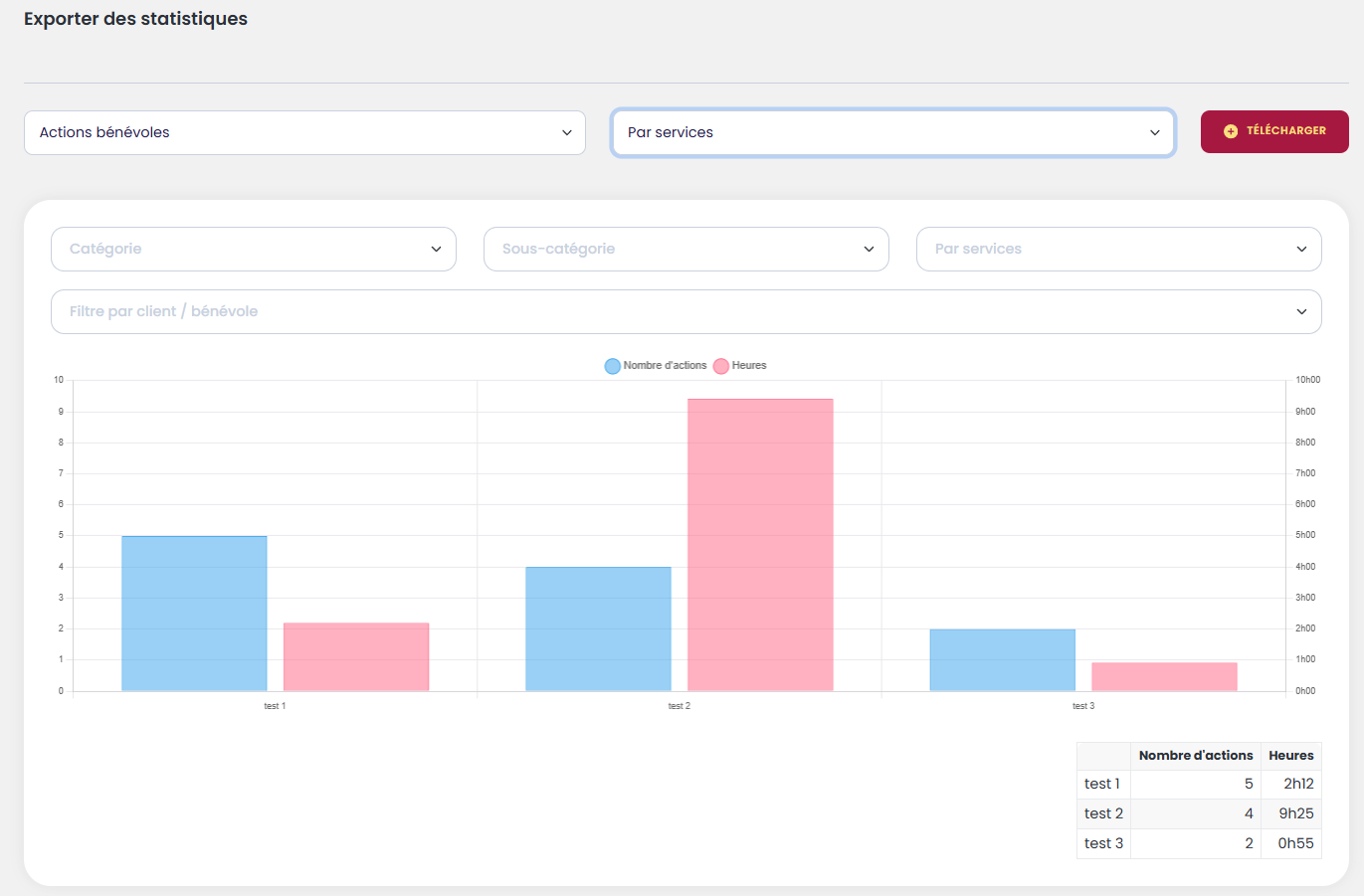The width and height of the screenshot is (1364, 896).
Task: Open the focused Par services dropdown
Action: point(892,132)
